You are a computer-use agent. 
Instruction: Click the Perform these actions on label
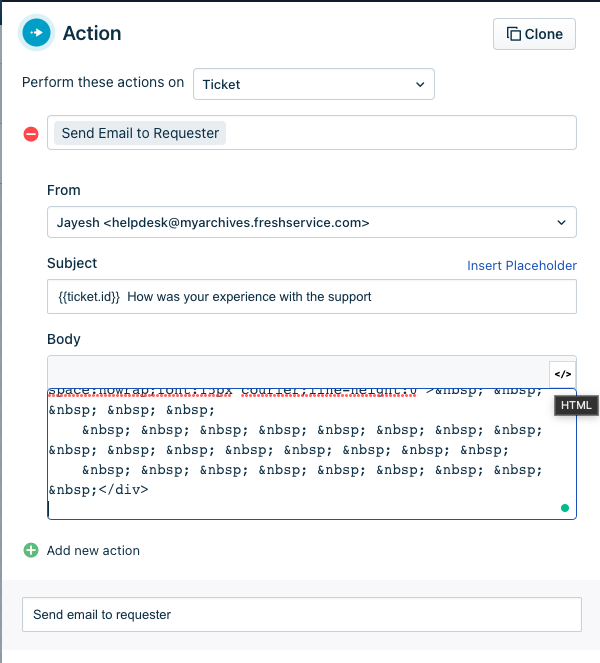(x=102, y=82)
